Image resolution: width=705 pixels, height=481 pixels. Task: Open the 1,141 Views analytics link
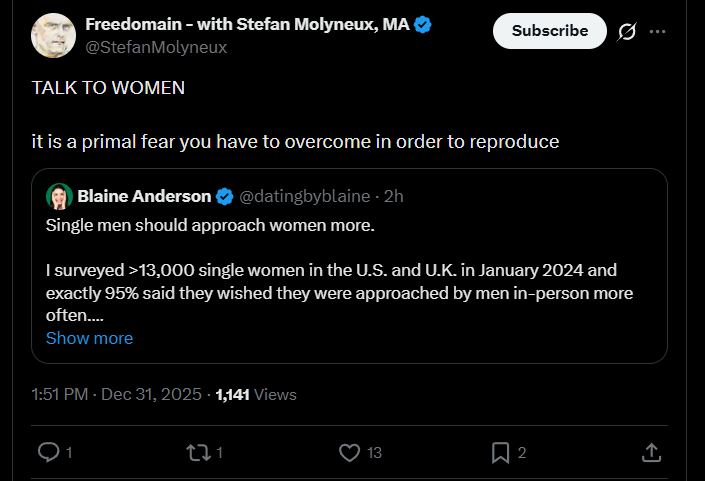pos(256,395)
